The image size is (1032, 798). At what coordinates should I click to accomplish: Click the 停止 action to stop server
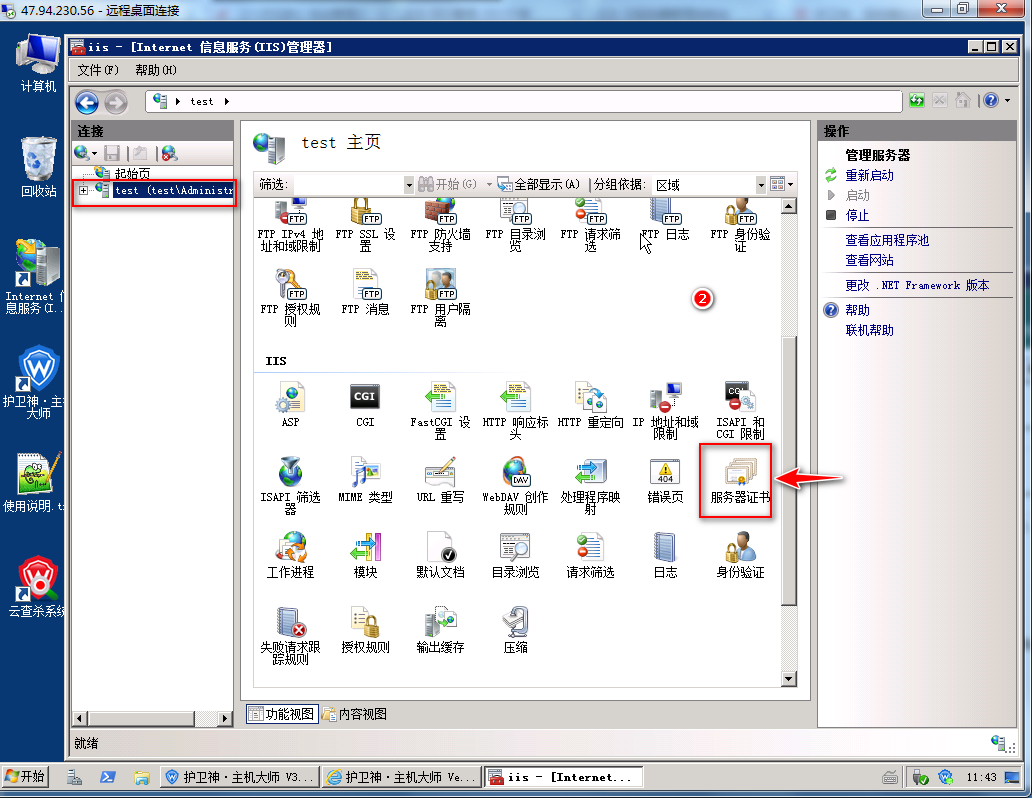857,215
